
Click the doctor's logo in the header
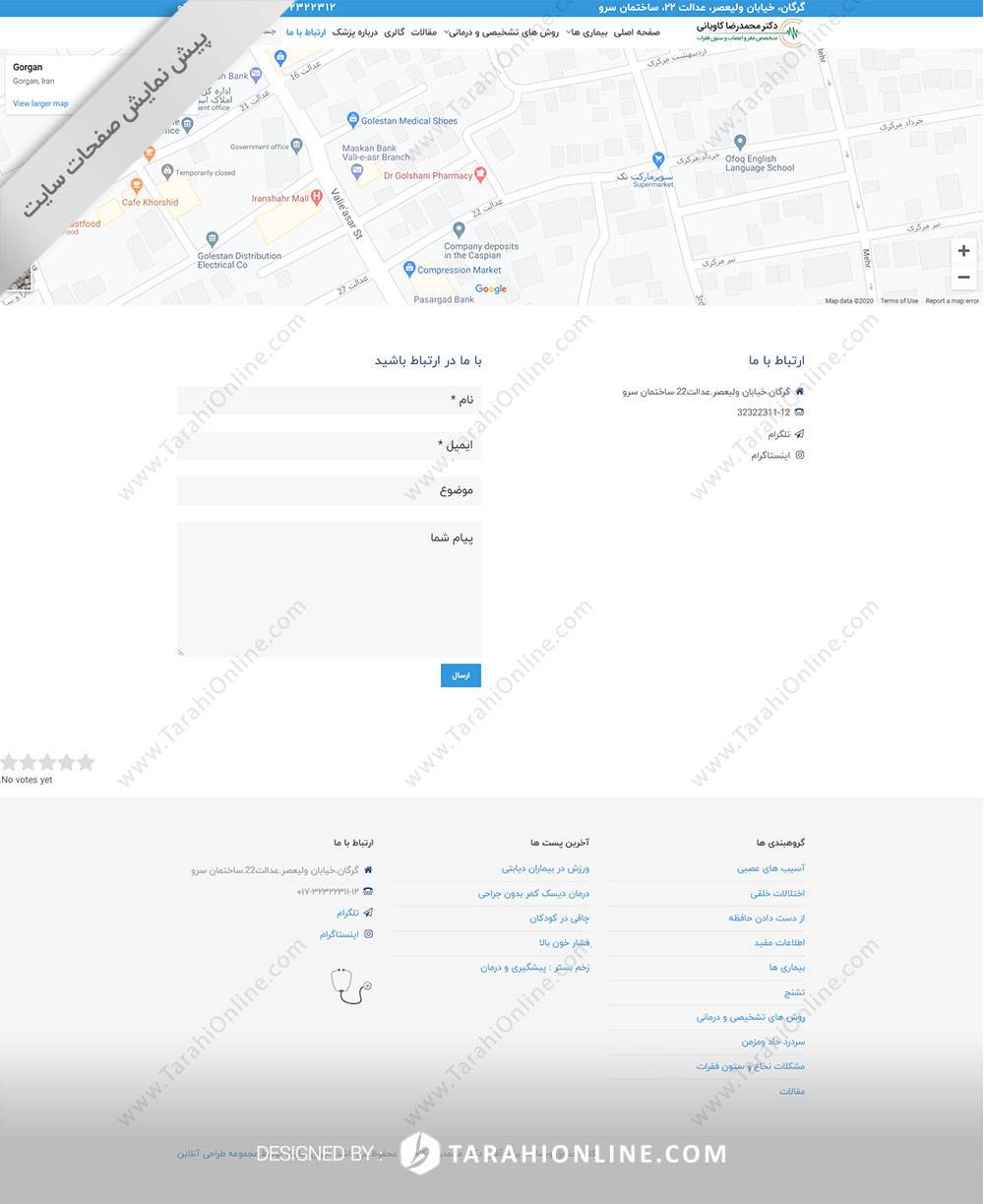tap(750, 32)
